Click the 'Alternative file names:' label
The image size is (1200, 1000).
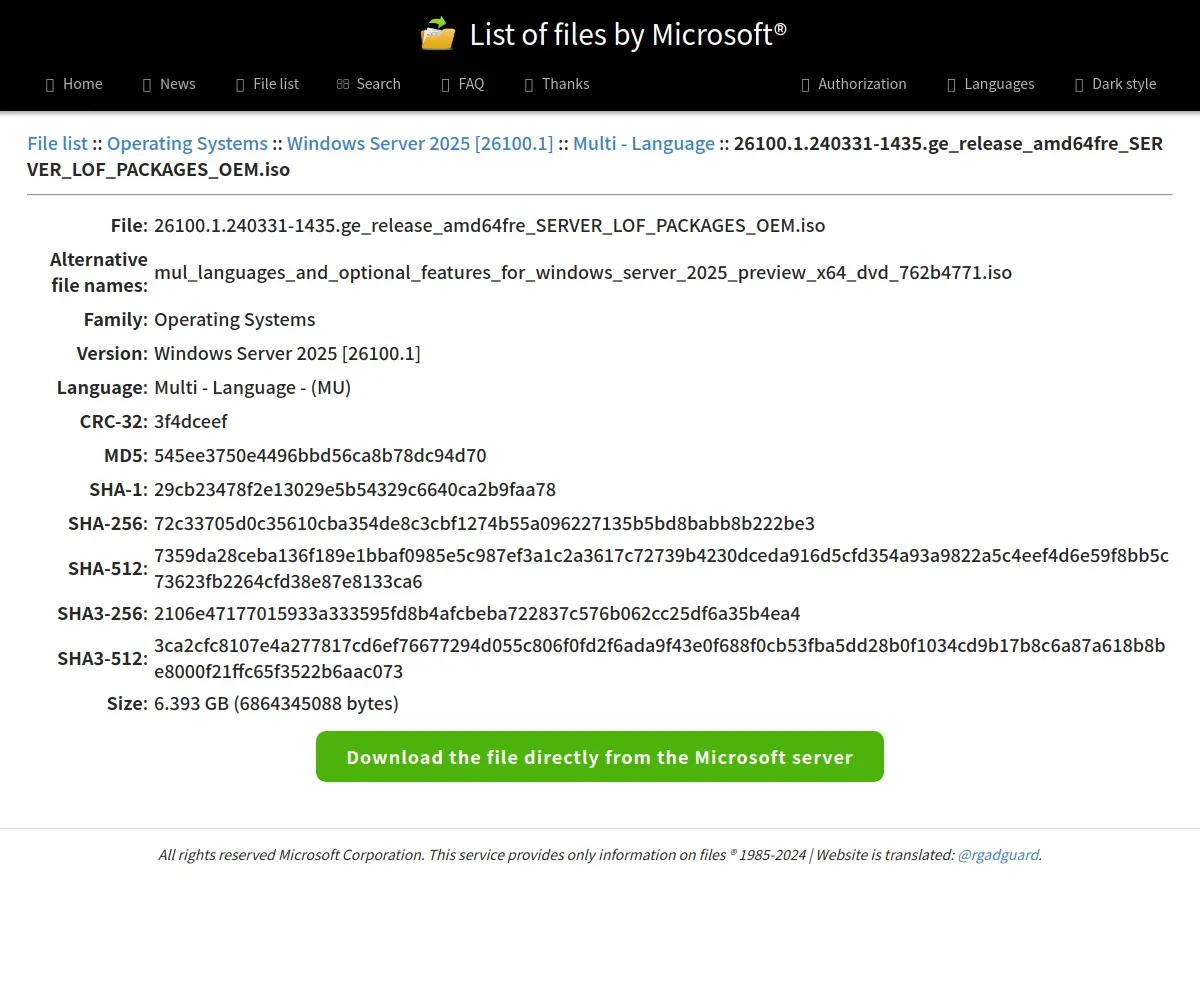(x=99, y=272)
